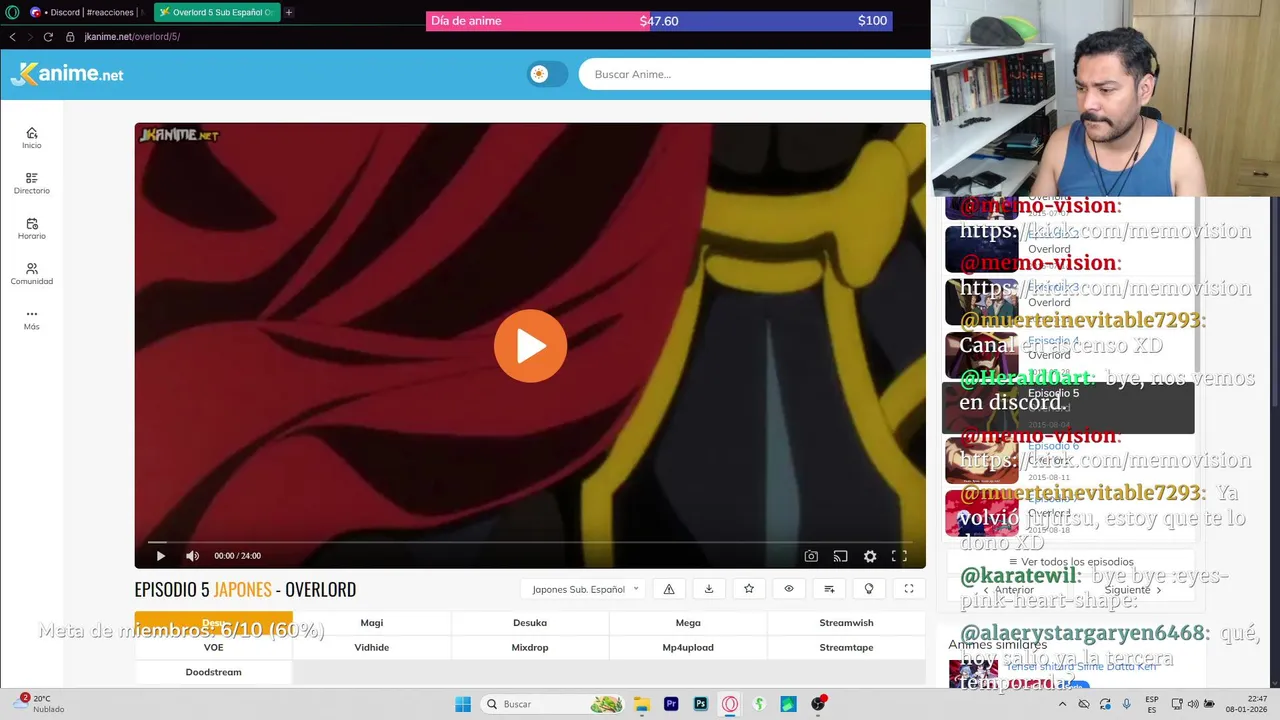Open Horario in the sidebar
The width and height of the screenshot is (1280, 720).
tap(32, 229)
